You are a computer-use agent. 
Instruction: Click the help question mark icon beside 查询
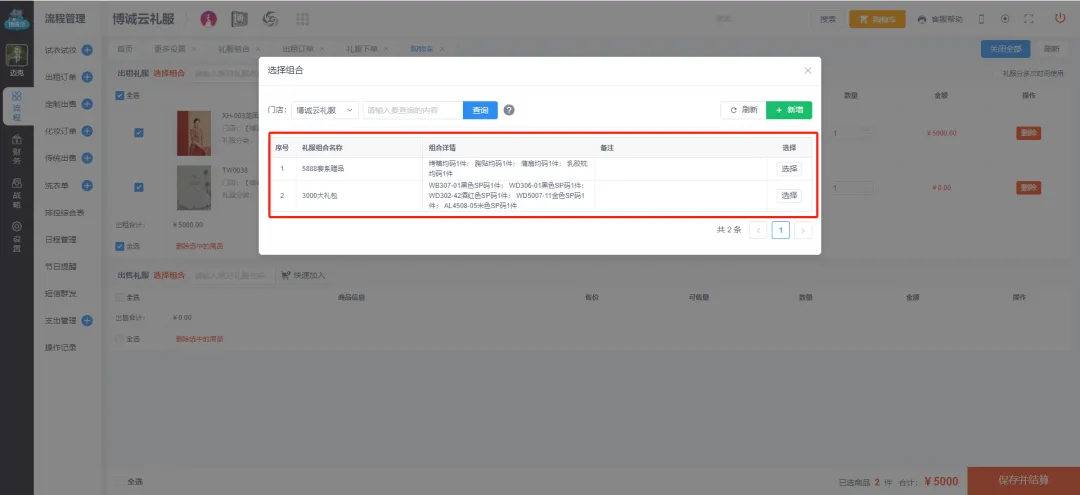tap(509, 110)
